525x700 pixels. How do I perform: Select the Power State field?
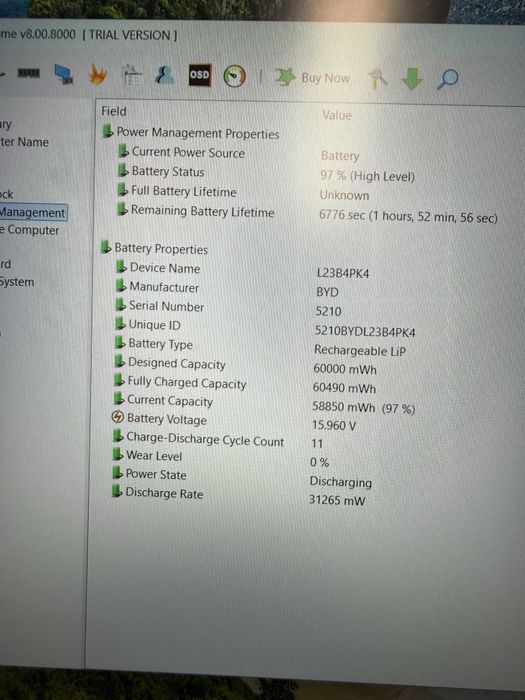click(x=156, y=474)
